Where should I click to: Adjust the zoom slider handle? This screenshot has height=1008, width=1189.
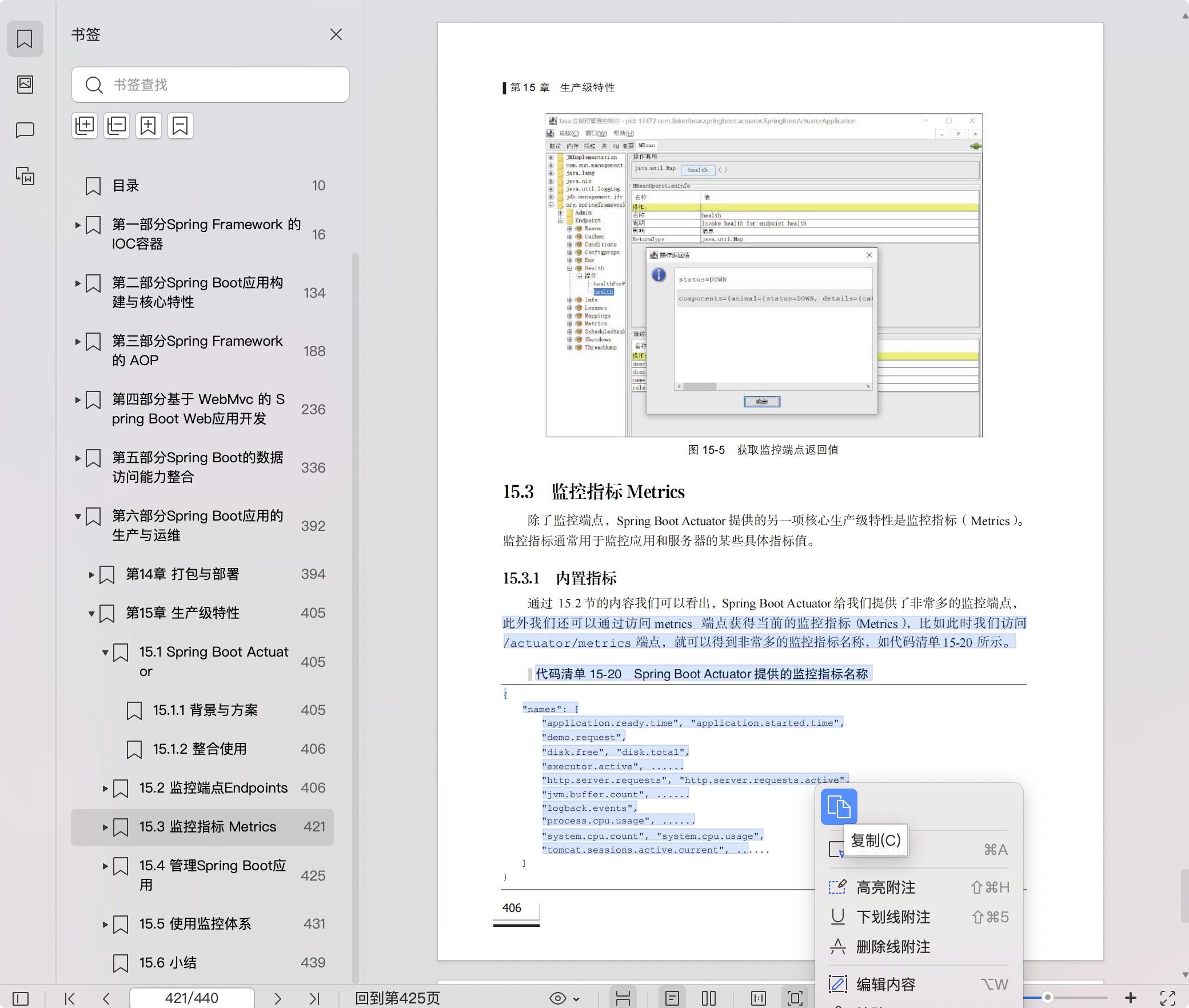(x=1047, y=997)
